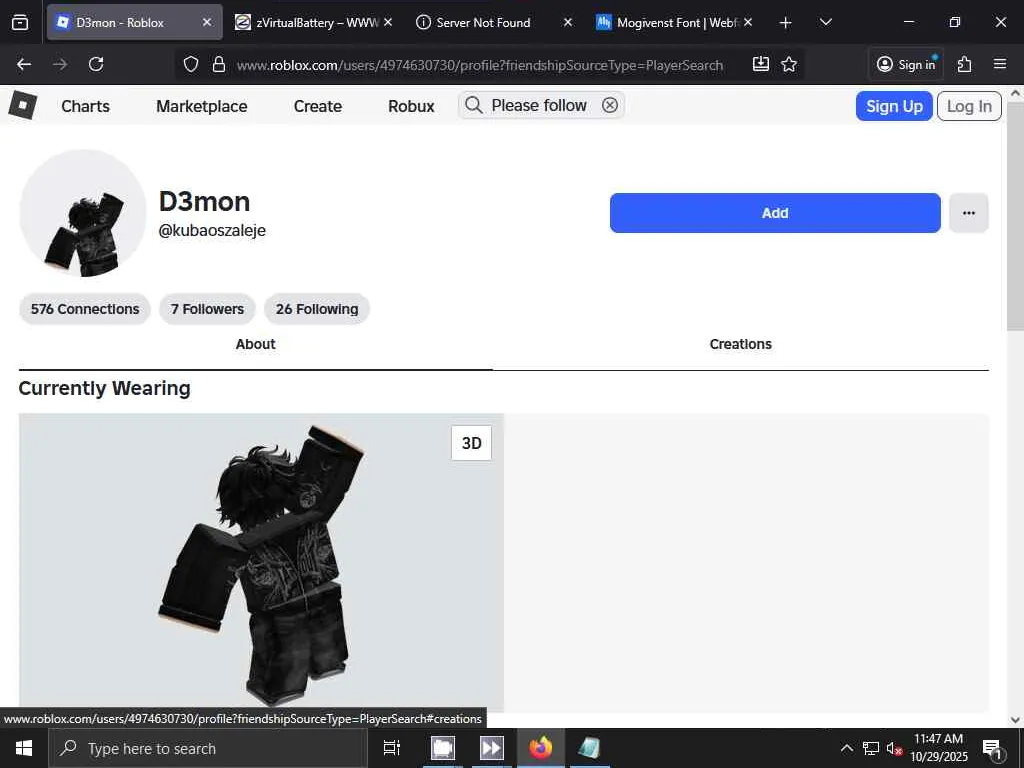The image size is (1024, 768).
Task: Select the Creations profile tab
Action: [741, 344]
